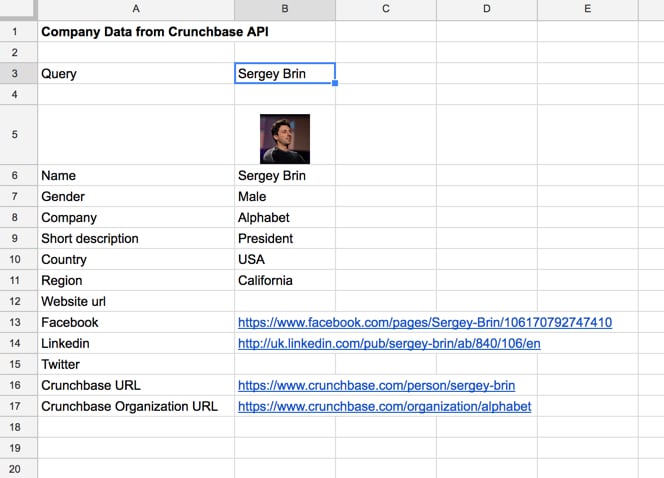Click the 'Query' label cell
664x478 pixels.
tap(136, 74)
